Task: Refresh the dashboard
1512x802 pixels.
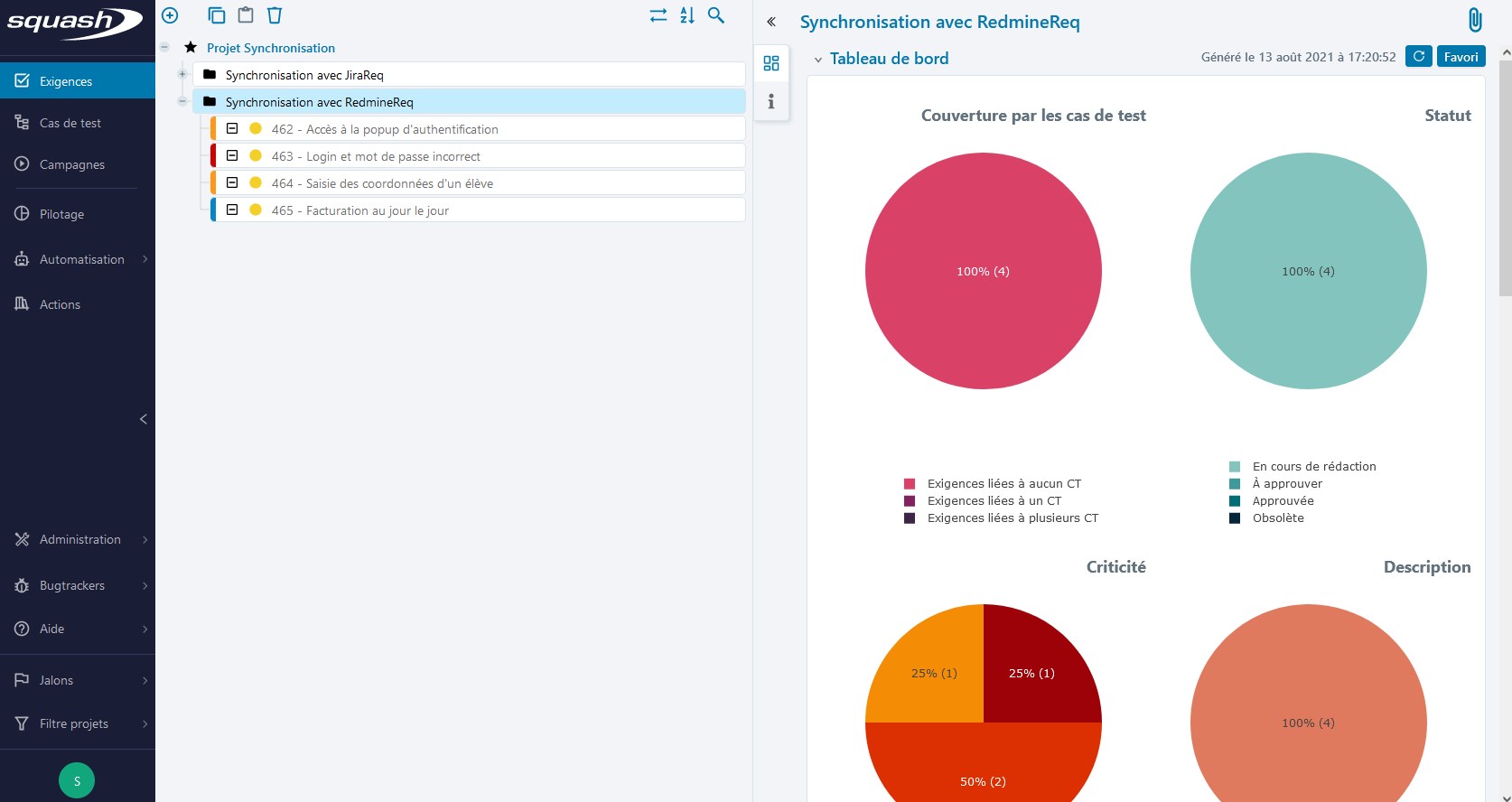Action: click(1419, 57)
